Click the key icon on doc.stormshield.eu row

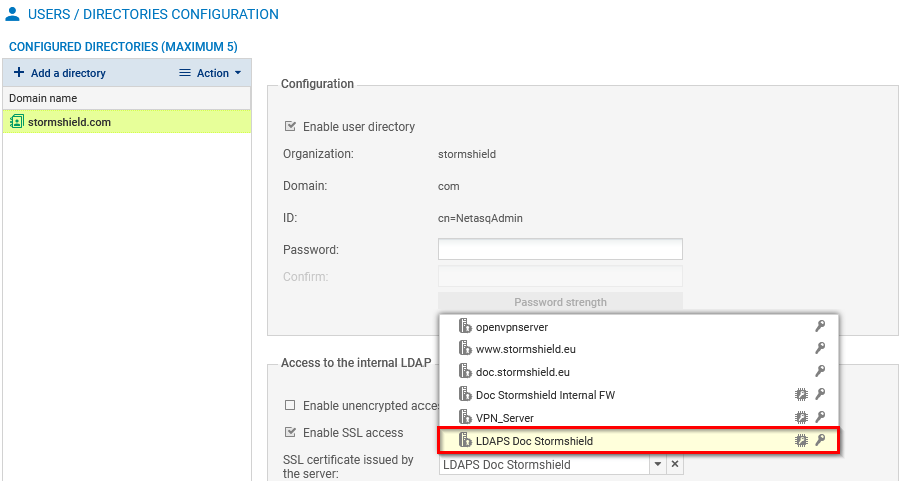click(x=820, y=372)
